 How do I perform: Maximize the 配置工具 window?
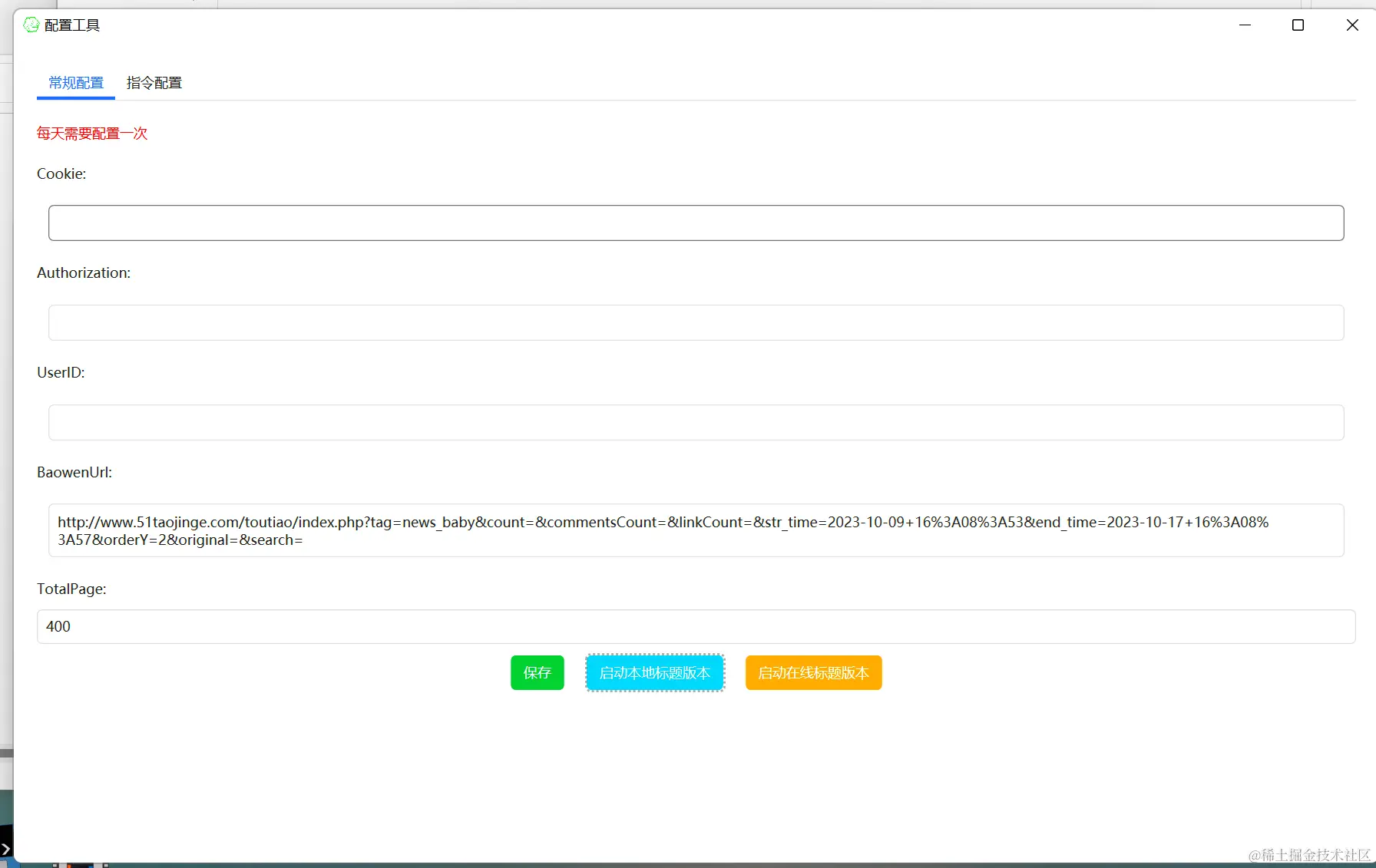coord(1298,25)
